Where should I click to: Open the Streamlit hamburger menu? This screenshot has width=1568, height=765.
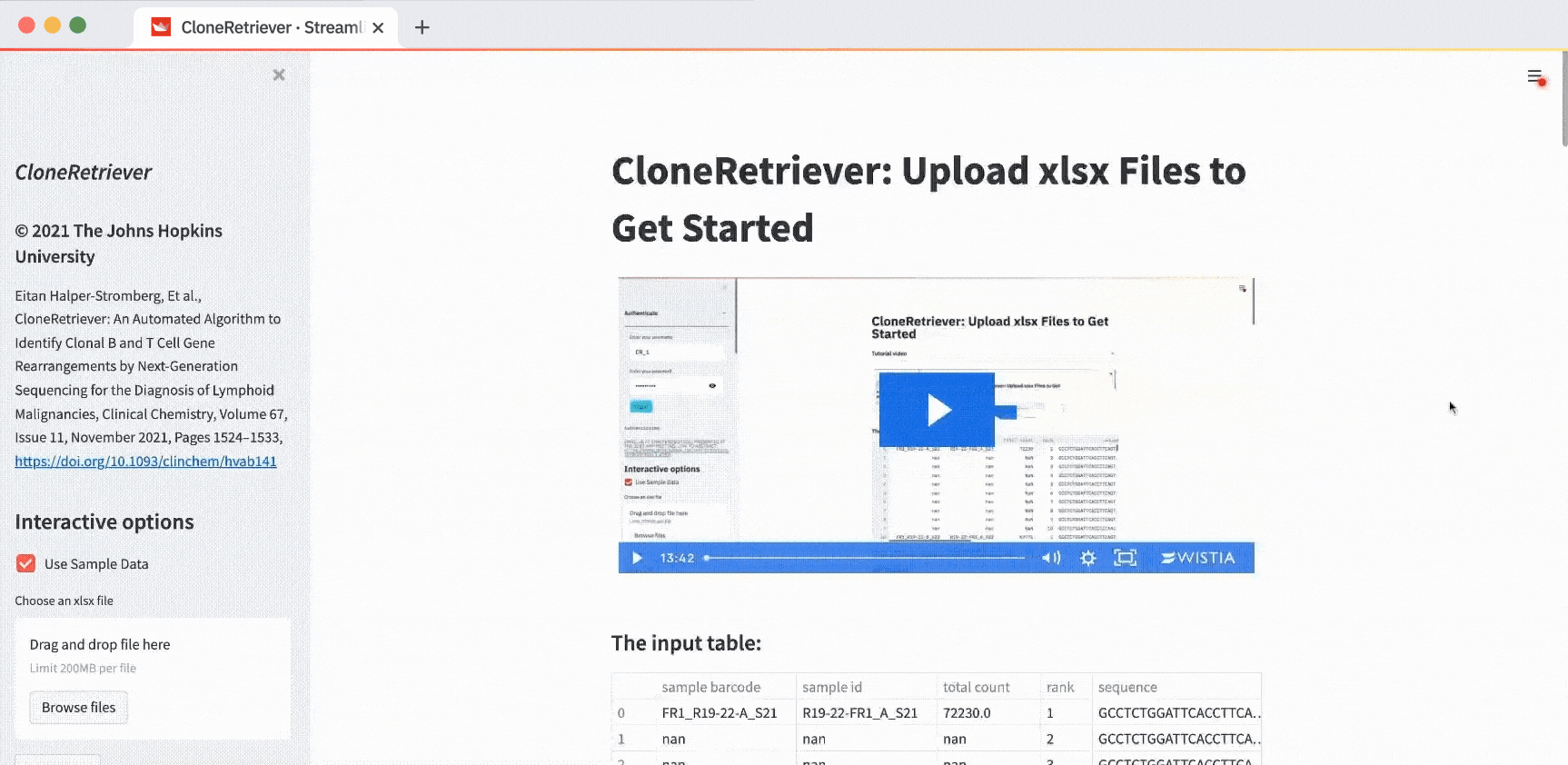[x=1534, y=77]
